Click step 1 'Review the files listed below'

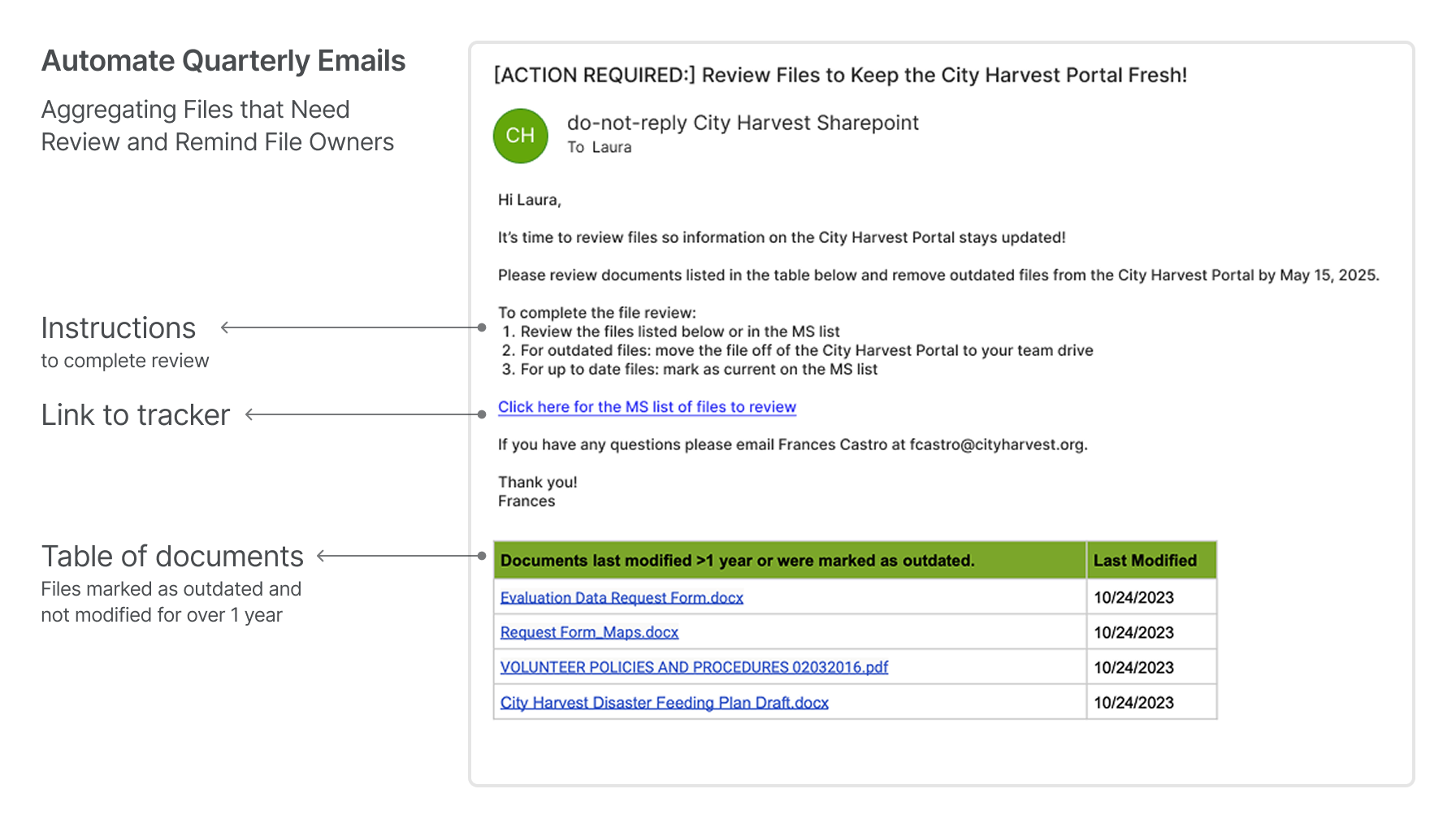(671, 332)
